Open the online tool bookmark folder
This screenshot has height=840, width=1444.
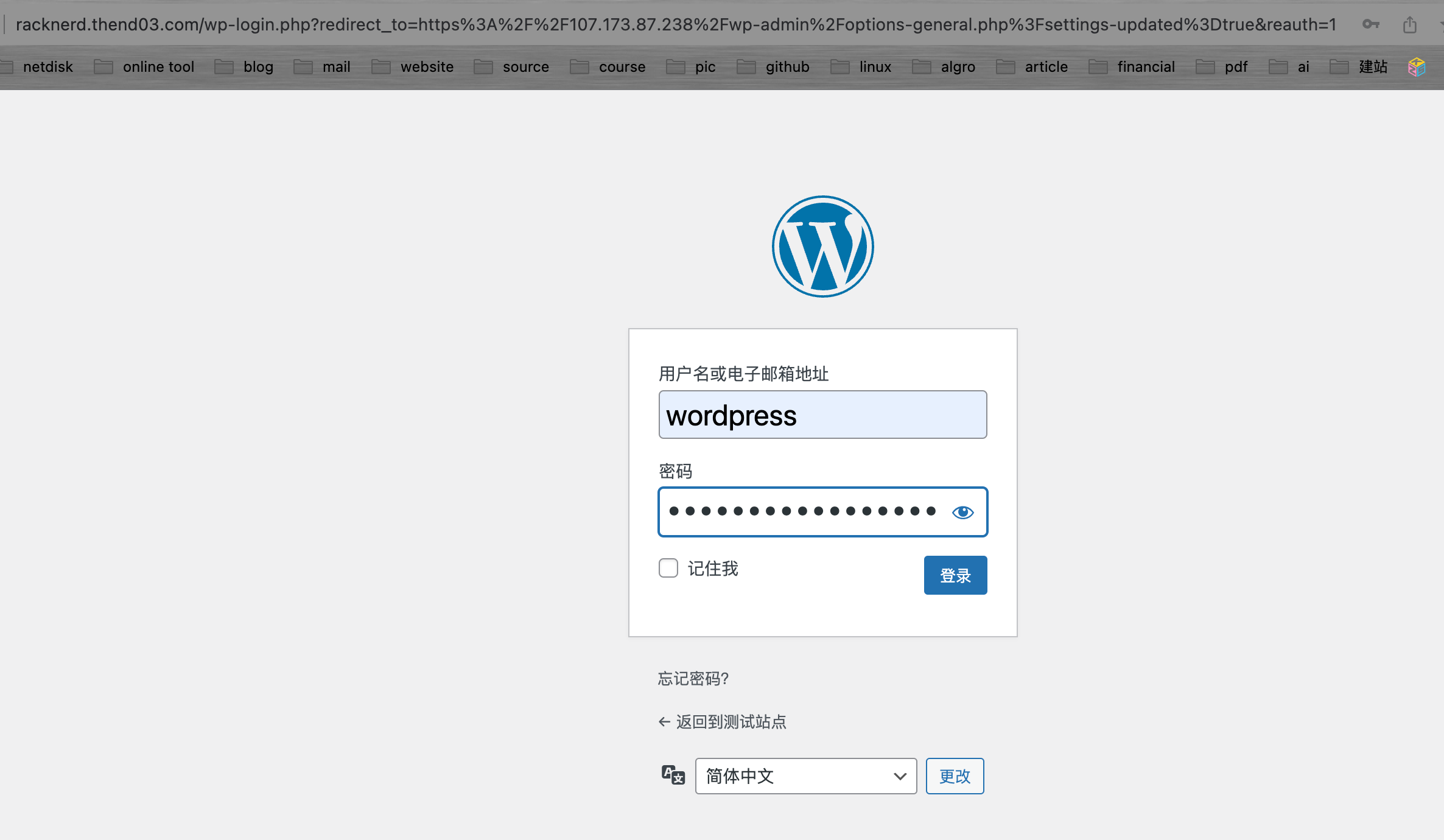[x=144, y=67]
